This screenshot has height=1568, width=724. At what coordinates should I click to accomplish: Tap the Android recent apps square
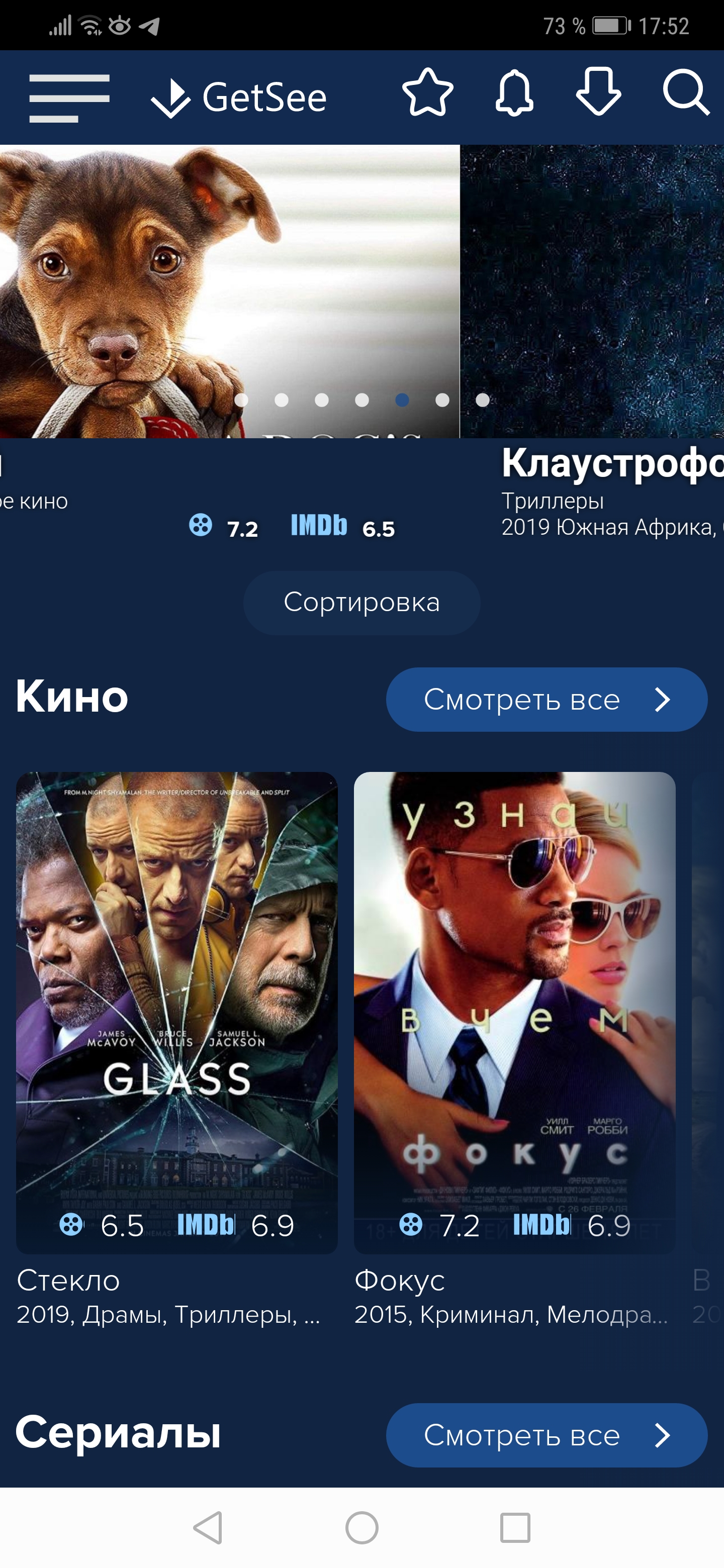tap(515, 1527)
